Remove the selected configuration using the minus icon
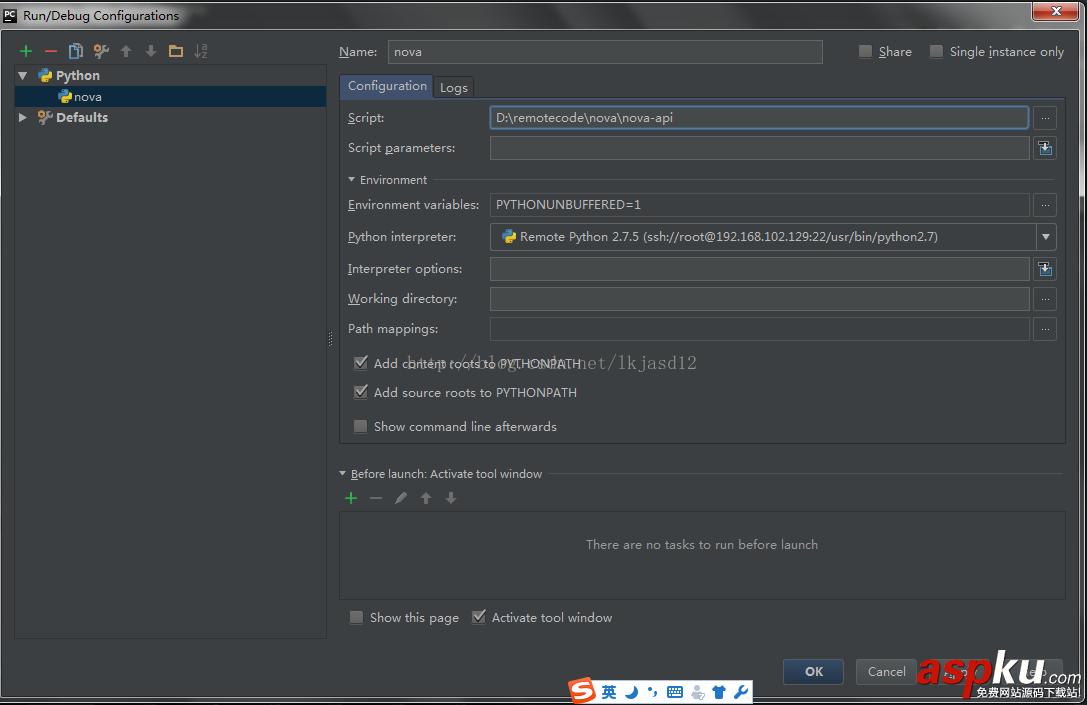 [50, 50]
